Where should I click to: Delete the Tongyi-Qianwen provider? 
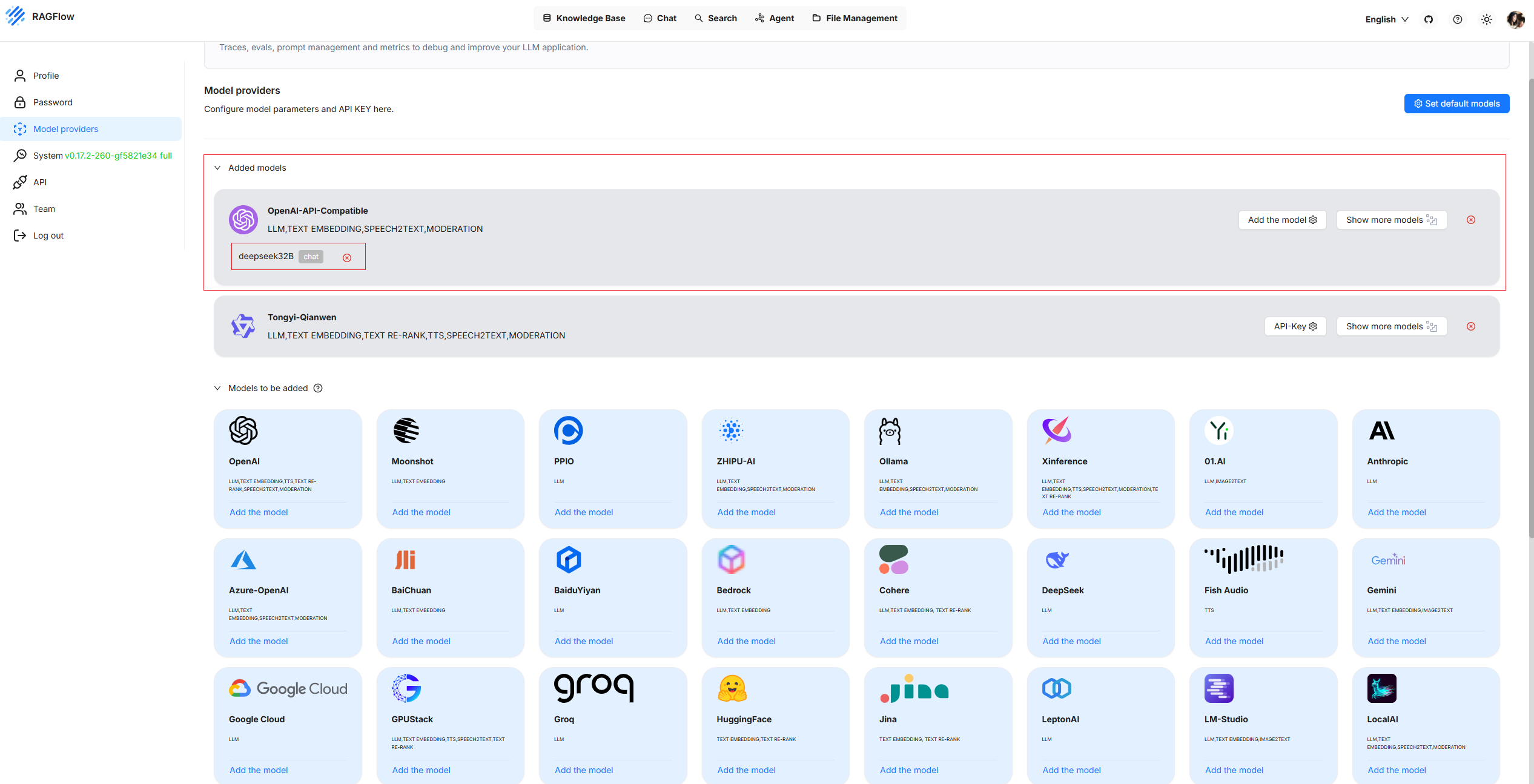click(1471, 326)
